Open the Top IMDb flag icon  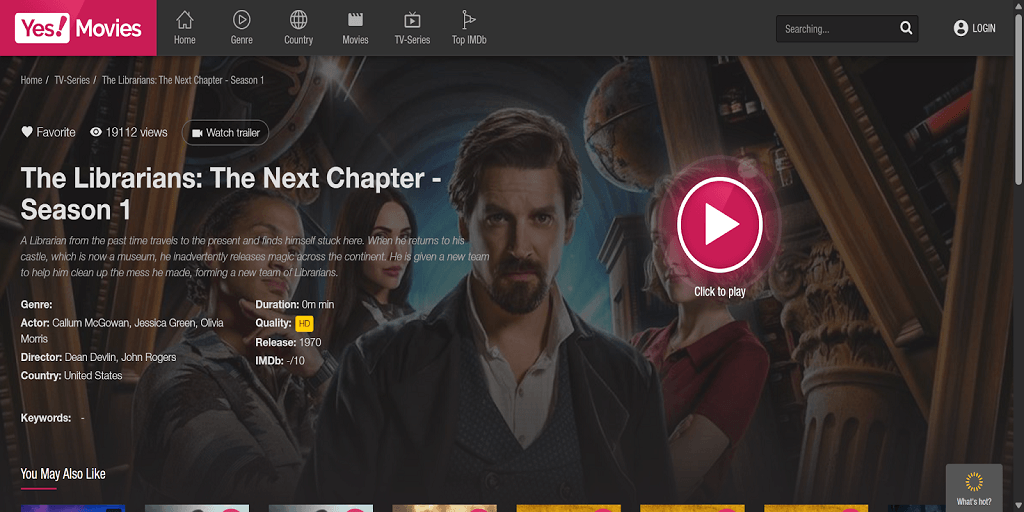(469, 20)
